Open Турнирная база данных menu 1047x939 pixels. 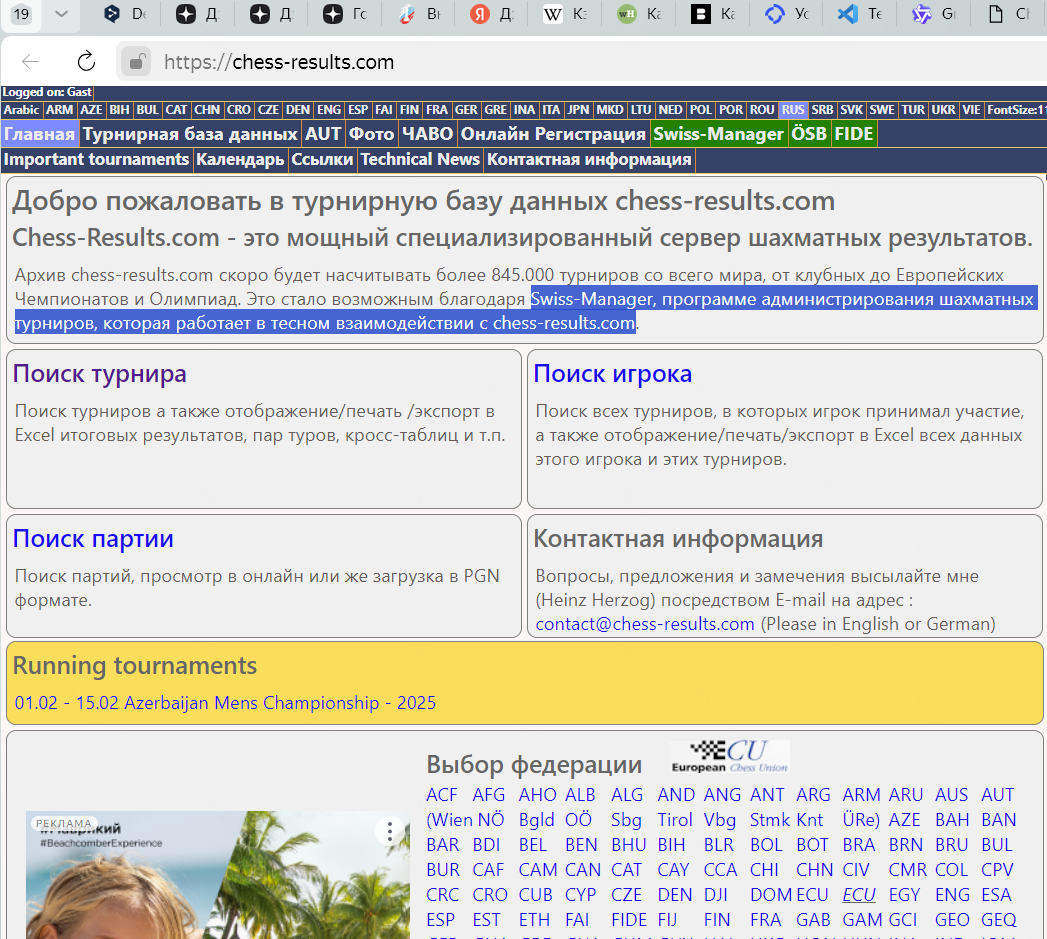coord(190,134)
